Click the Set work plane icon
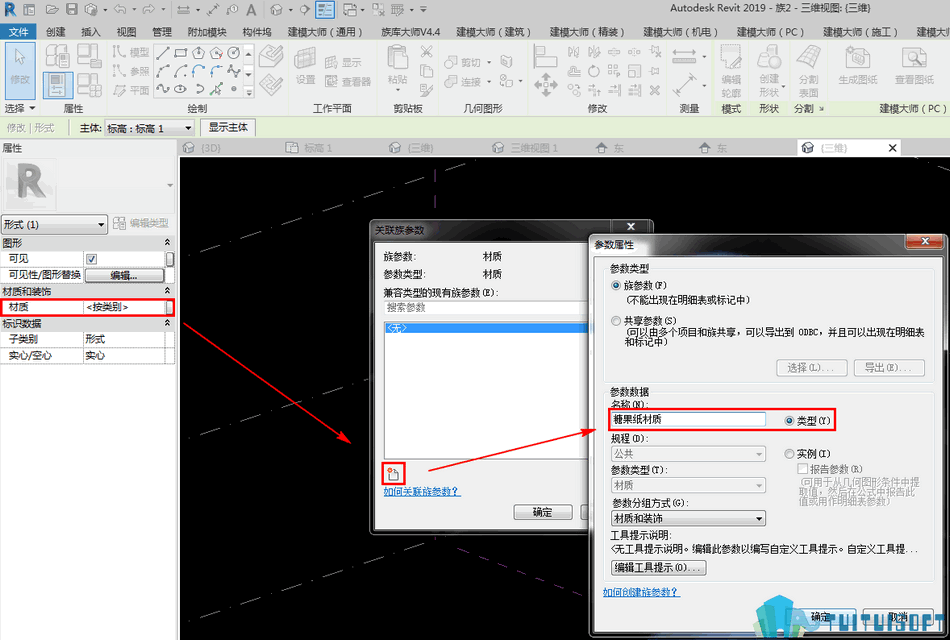 (305, 65)
